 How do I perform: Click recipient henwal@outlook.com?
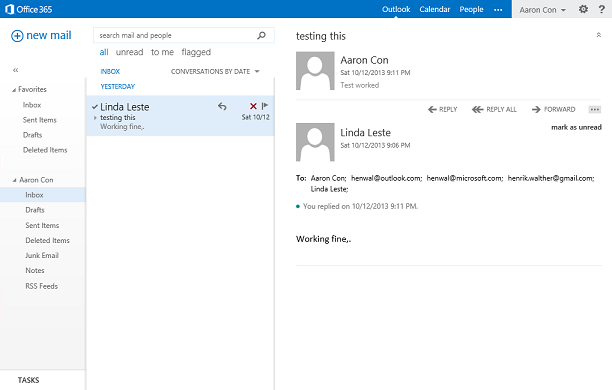point(386,178)
